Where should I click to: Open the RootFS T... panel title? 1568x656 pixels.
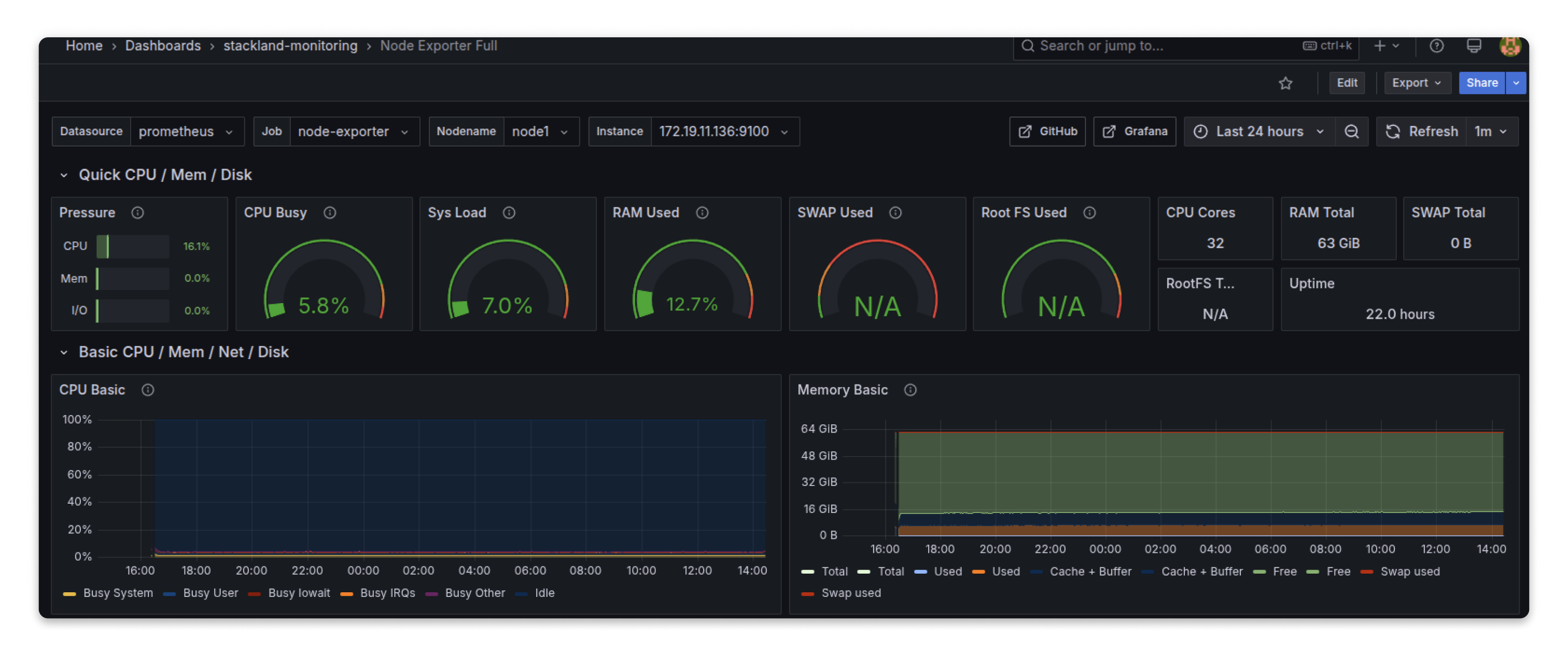click(1200, 283)
